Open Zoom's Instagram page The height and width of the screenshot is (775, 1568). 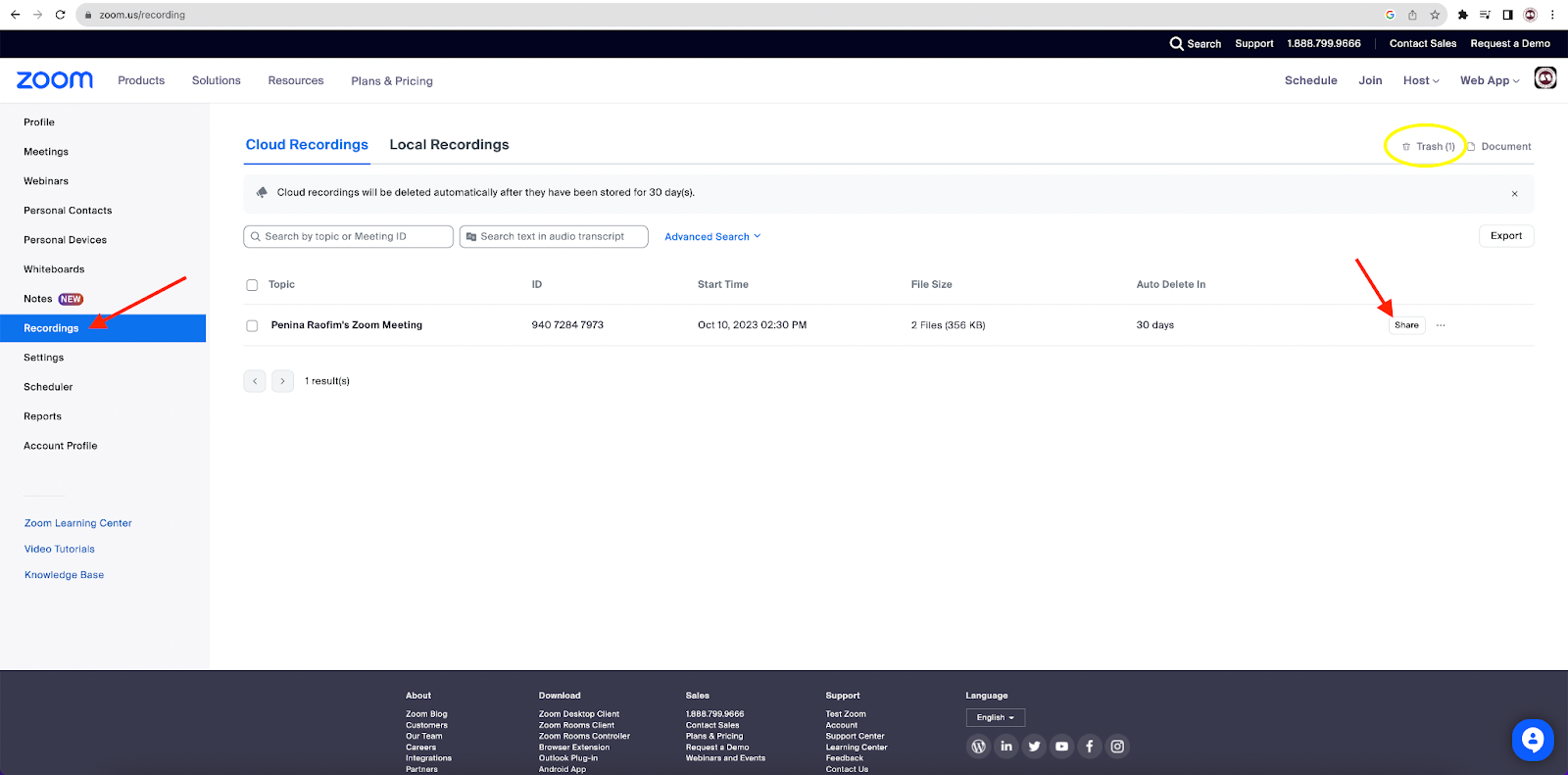[1117, 747]
